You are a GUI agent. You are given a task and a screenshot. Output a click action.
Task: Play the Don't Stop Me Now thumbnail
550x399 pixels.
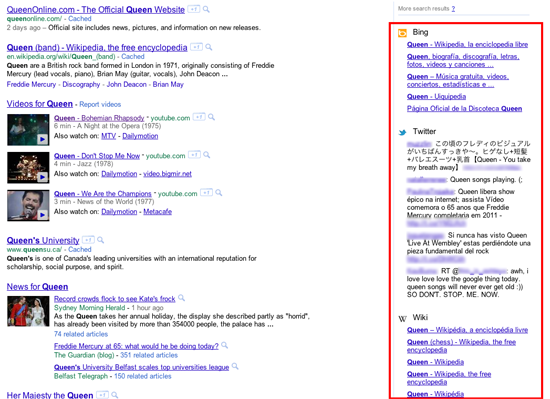click(28, 168)
